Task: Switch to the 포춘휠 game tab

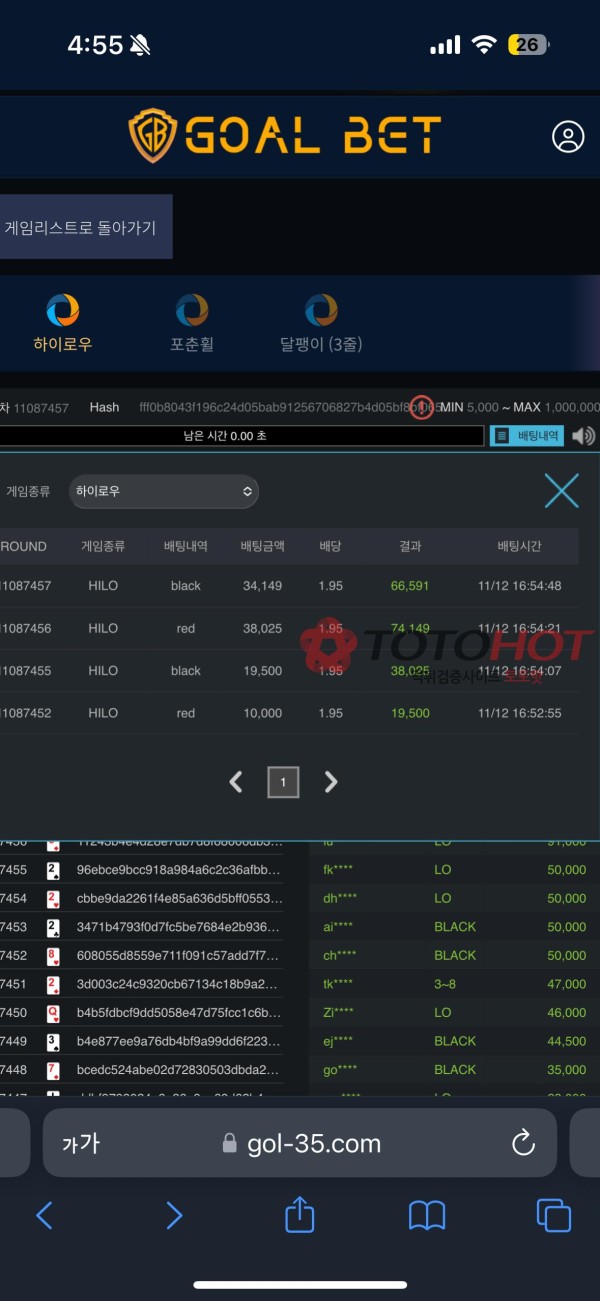Action: 192,323
